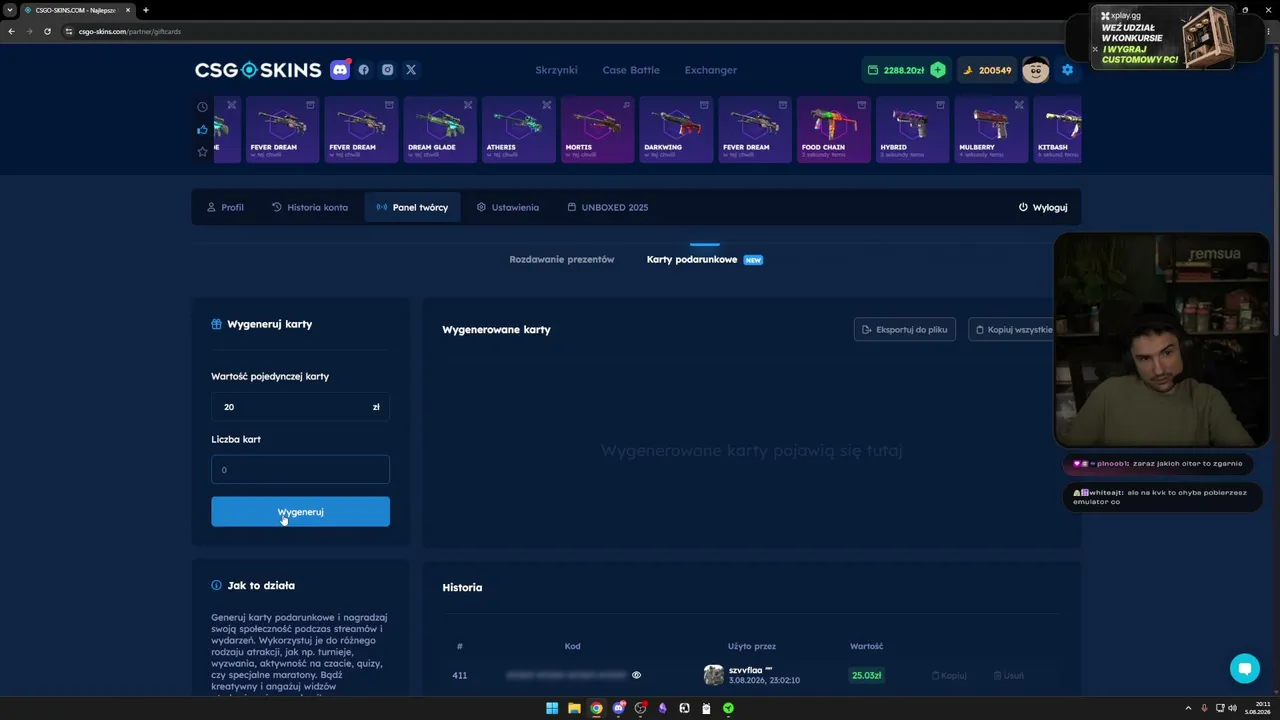Click the 2288.20zł wallet balance
The height and width of the screenshot is (720, 1280).
(x=896, y=70)
